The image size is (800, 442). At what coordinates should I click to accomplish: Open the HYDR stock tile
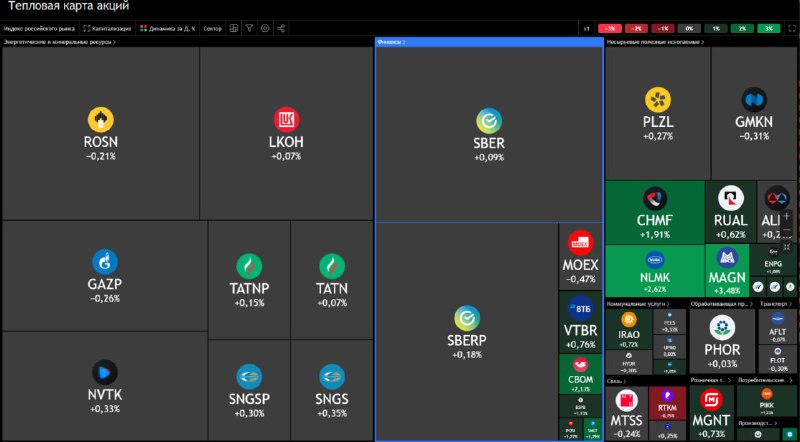629,362
